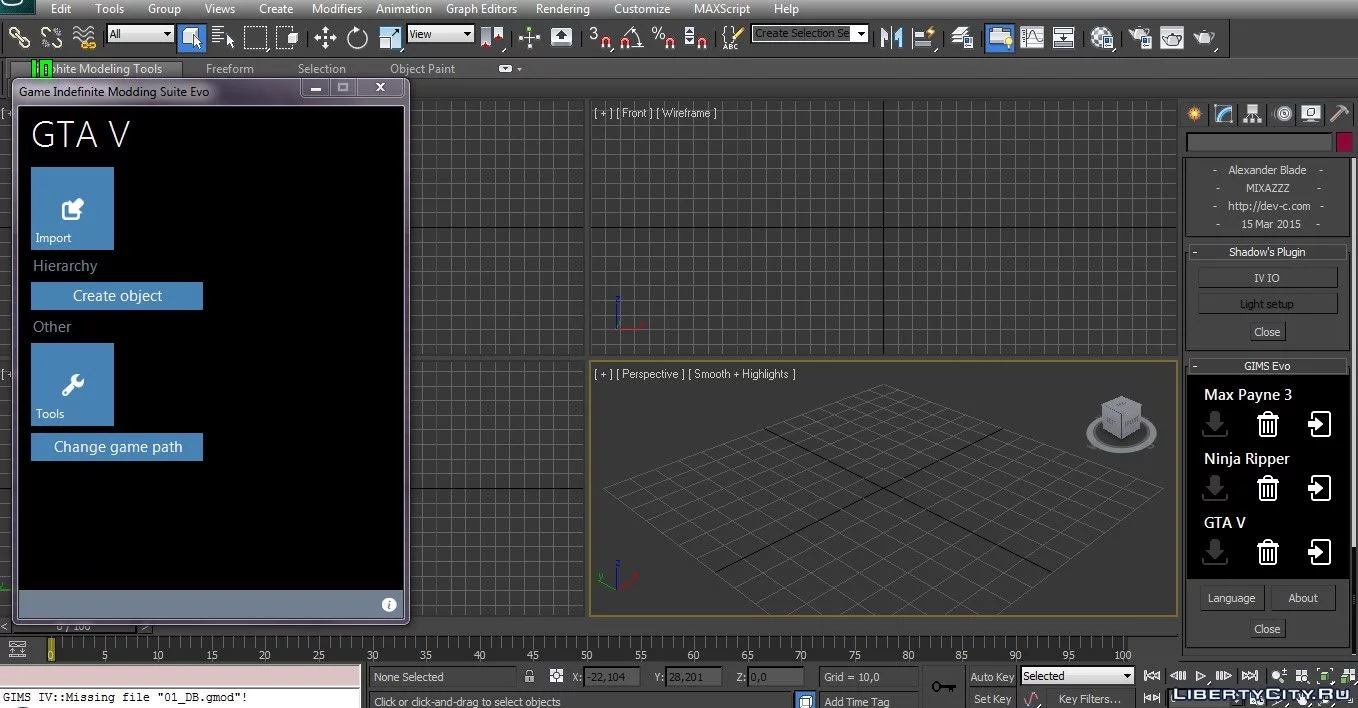Image resolution: width=1358 pixels, height=708 pixels.
Task: Open the Modifiers menu
Action: click(337, 8)
